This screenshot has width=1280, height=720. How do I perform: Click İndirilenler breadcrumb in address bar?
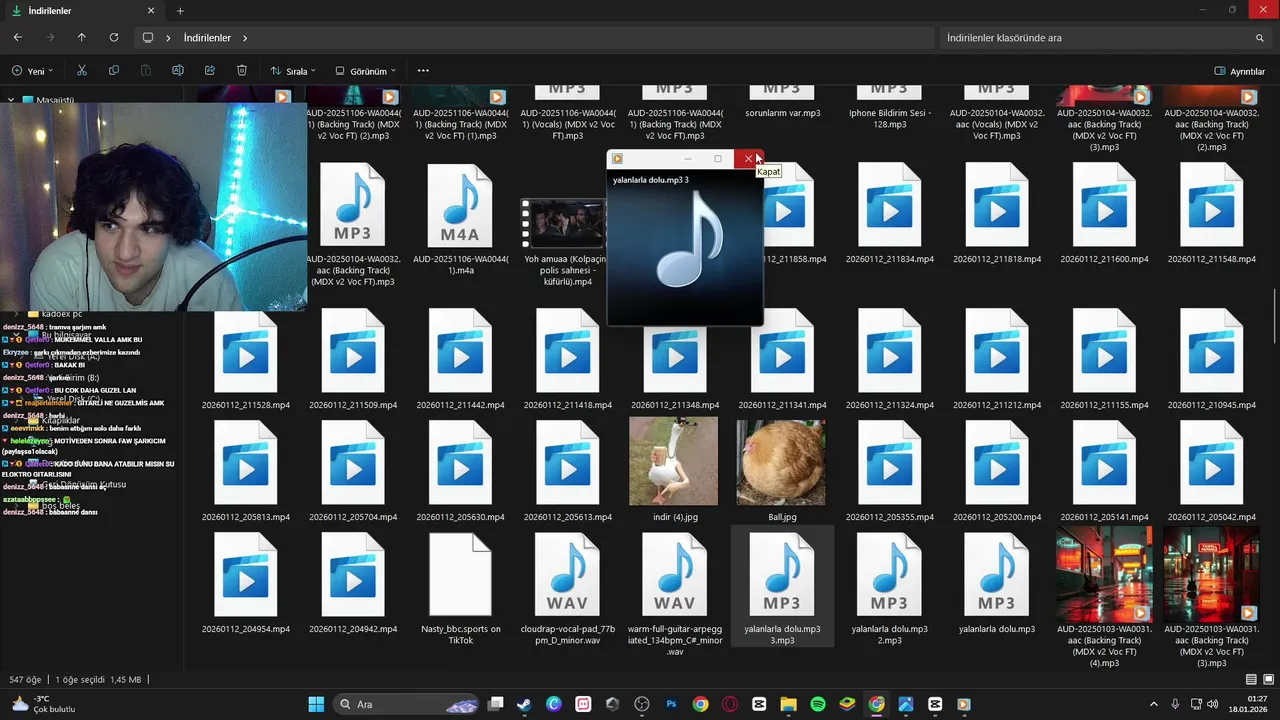[x=207, y=38]
